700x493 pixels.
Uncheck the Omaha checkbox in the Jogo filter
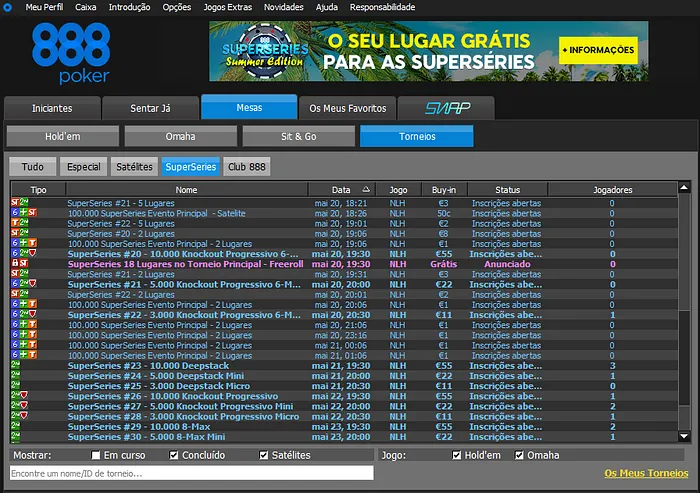click(519, 455)
